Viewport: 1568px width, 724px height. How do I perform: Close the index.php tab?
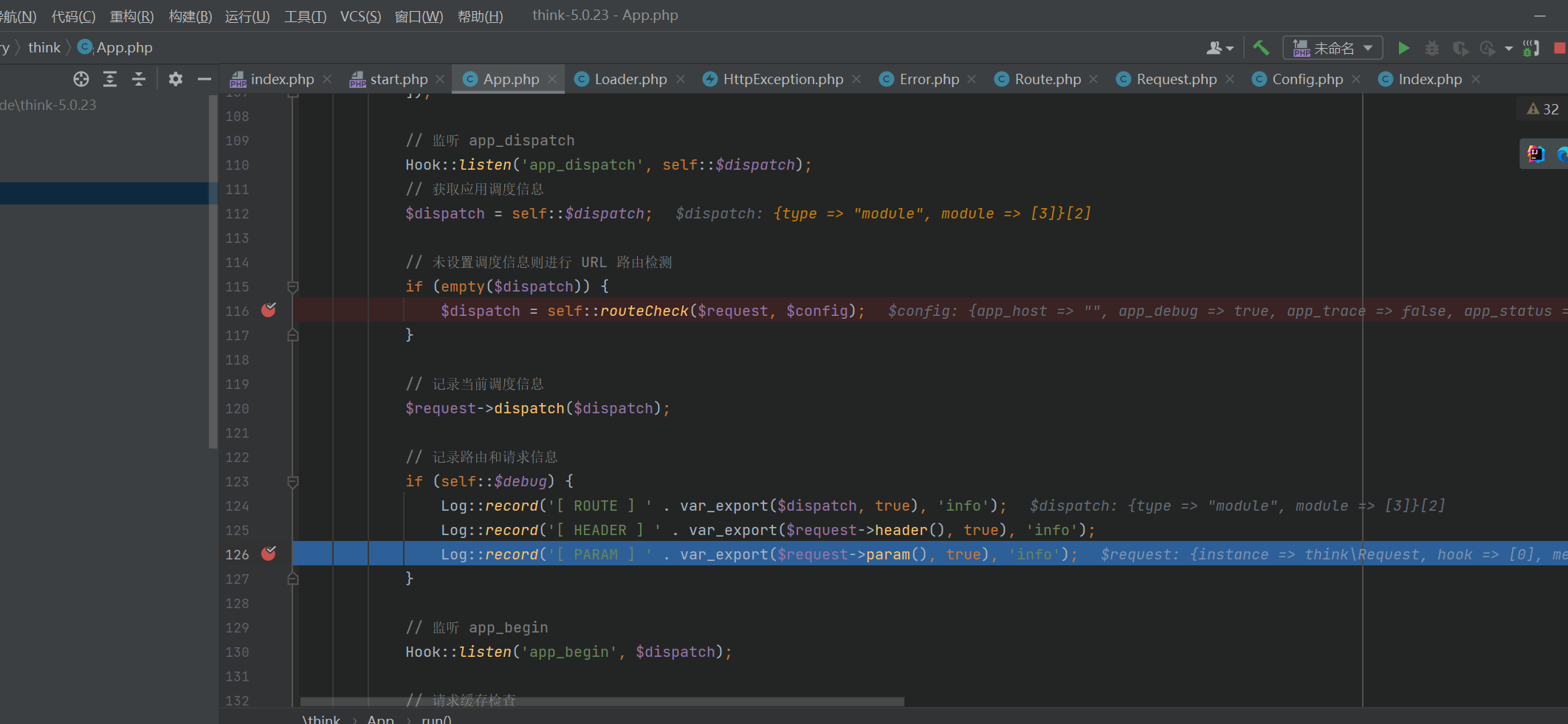click(x=327, y=79)
